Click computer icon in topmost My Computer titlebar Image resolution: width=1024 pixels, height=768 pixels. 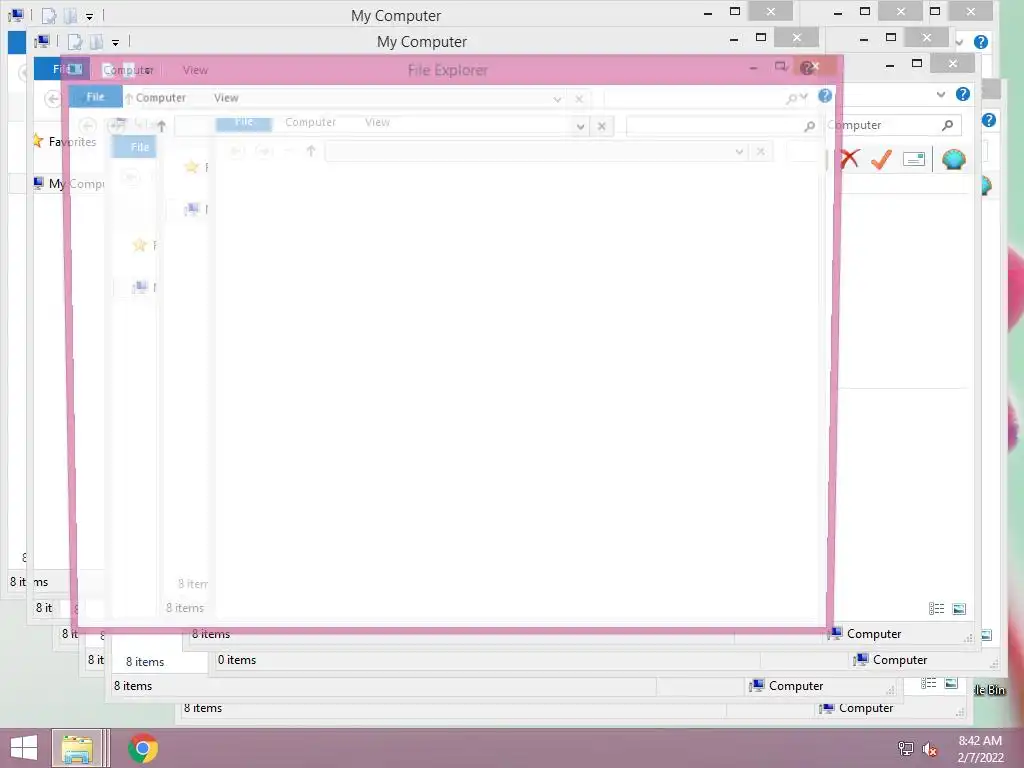click(16, 14)
